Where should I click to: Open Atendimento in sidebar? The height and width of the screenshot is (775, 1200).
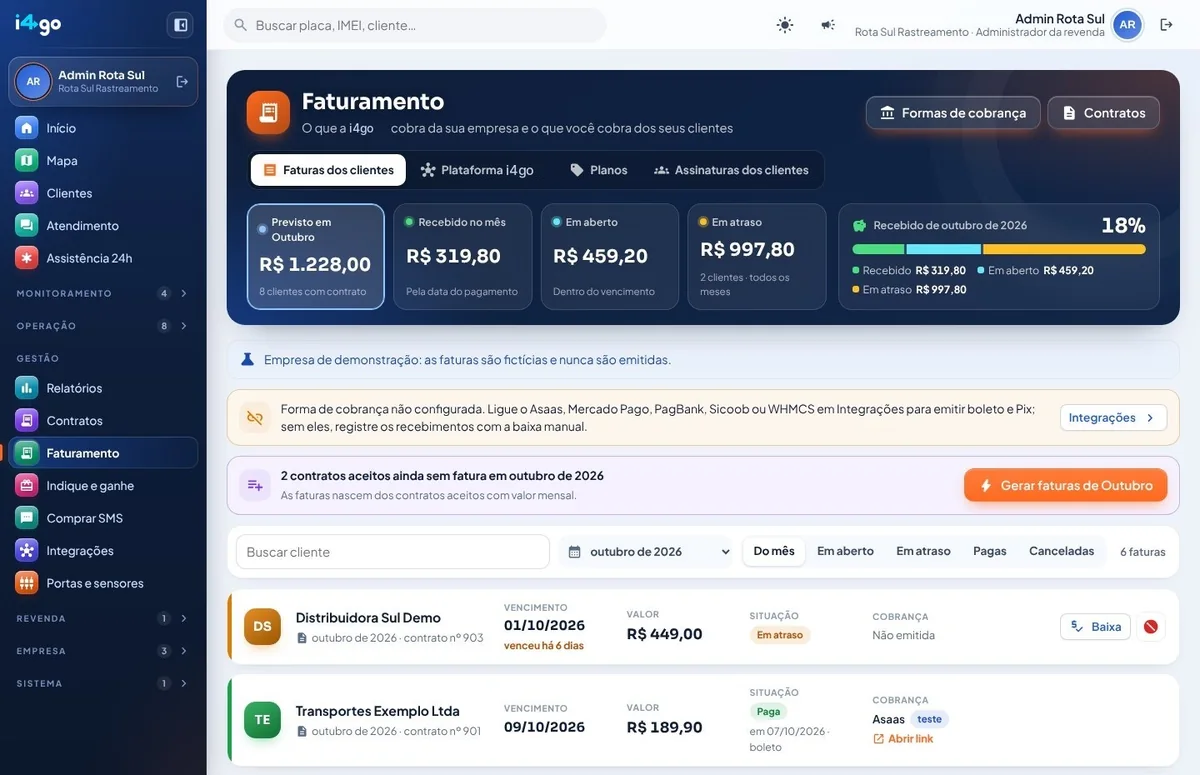click(103, 226)
